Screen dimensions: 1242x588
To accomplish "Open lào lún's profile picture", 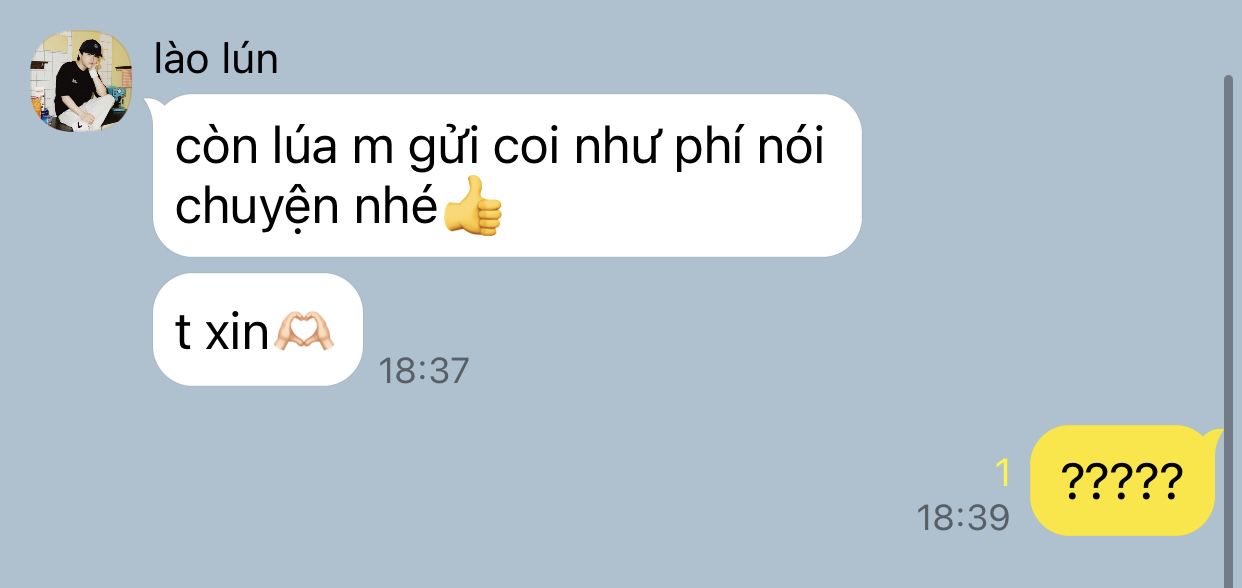I will pos(82,80).
